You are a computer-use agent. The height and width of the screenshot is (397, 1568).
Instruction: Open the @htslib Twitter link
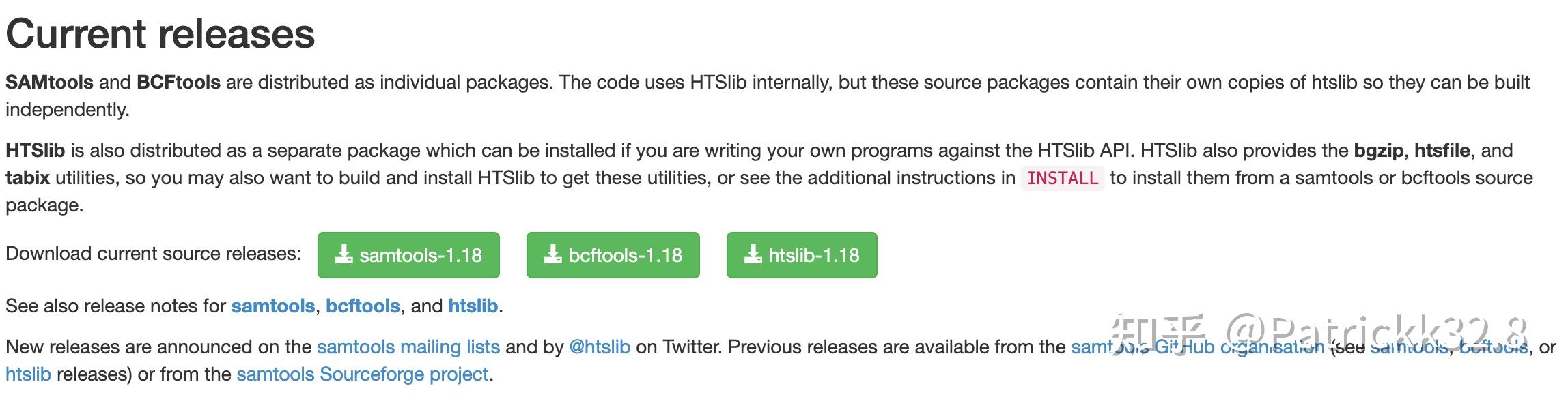[x=599, y=347]
